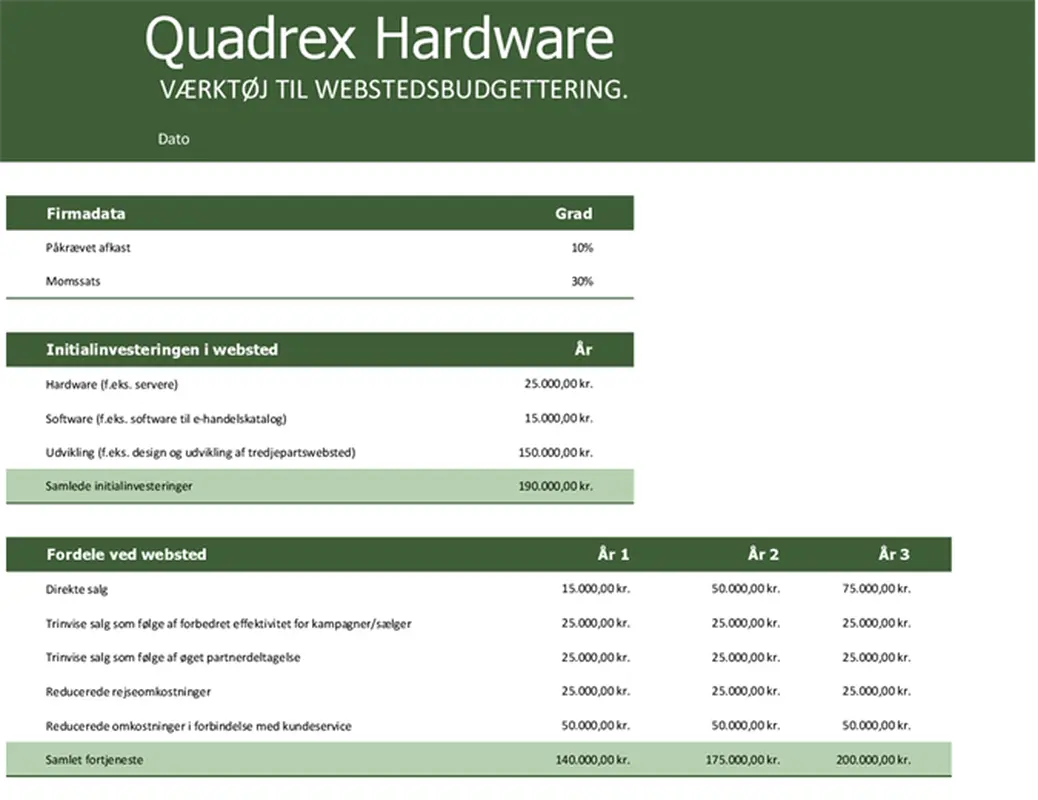Screen dimensions: 1038x800
Task: Click the 150.000,00 kr. Udvikling value
Action: [x=556, y=451]
